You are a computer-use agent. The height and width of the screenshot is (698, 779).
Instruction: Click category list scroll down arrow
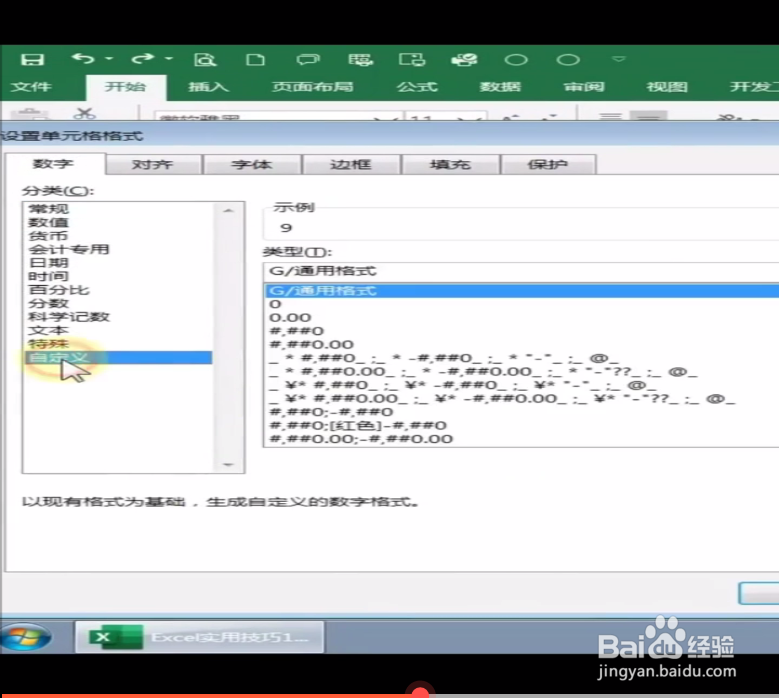coord(228,465)
